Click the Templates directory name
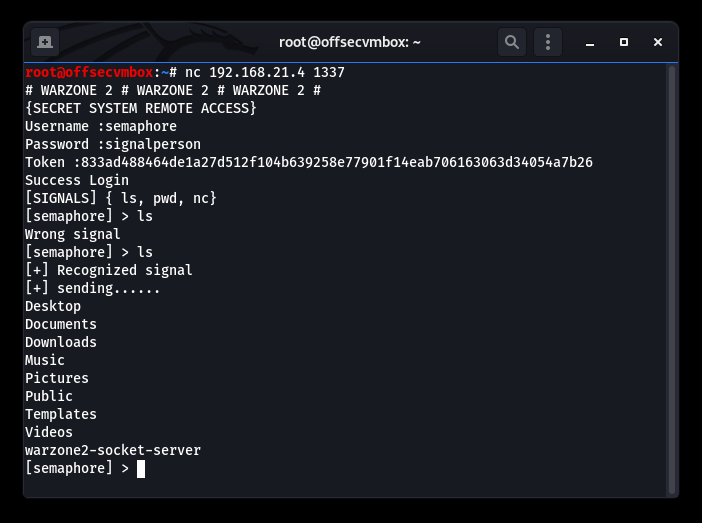 point(61,414)
